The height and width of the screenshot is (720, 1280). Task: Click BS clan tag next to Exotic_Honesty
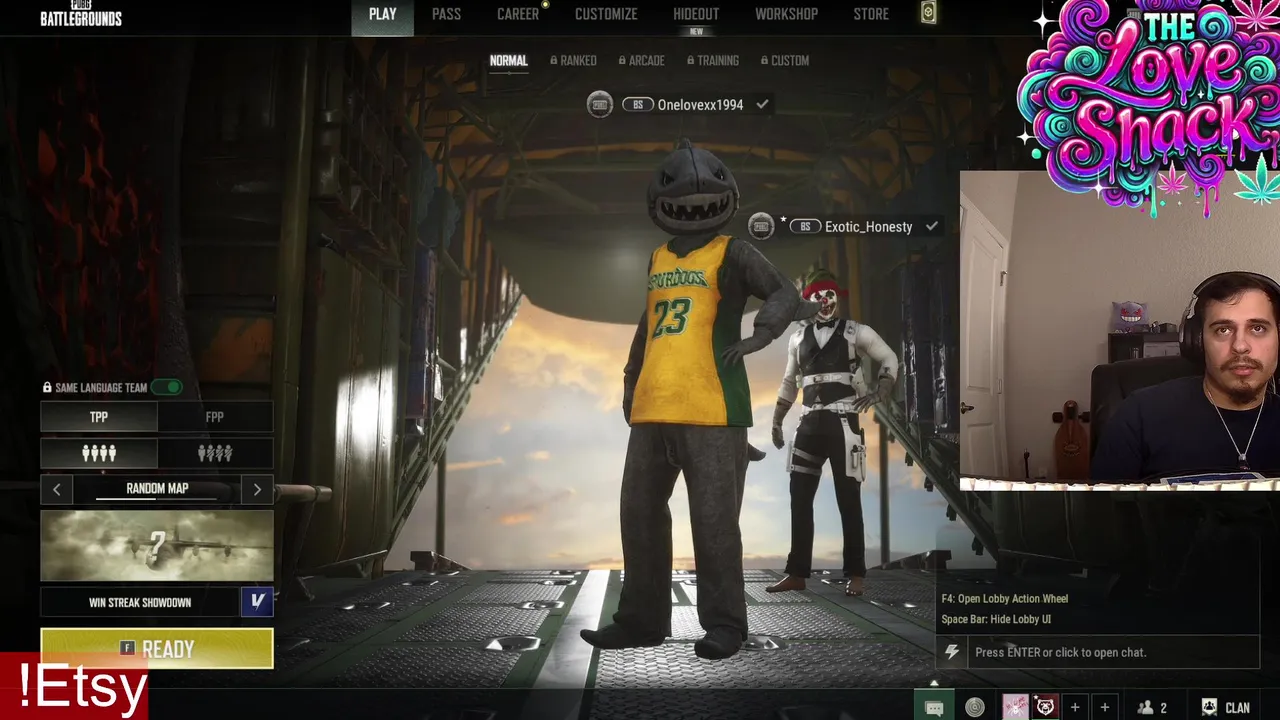click(x=805, y=226)
